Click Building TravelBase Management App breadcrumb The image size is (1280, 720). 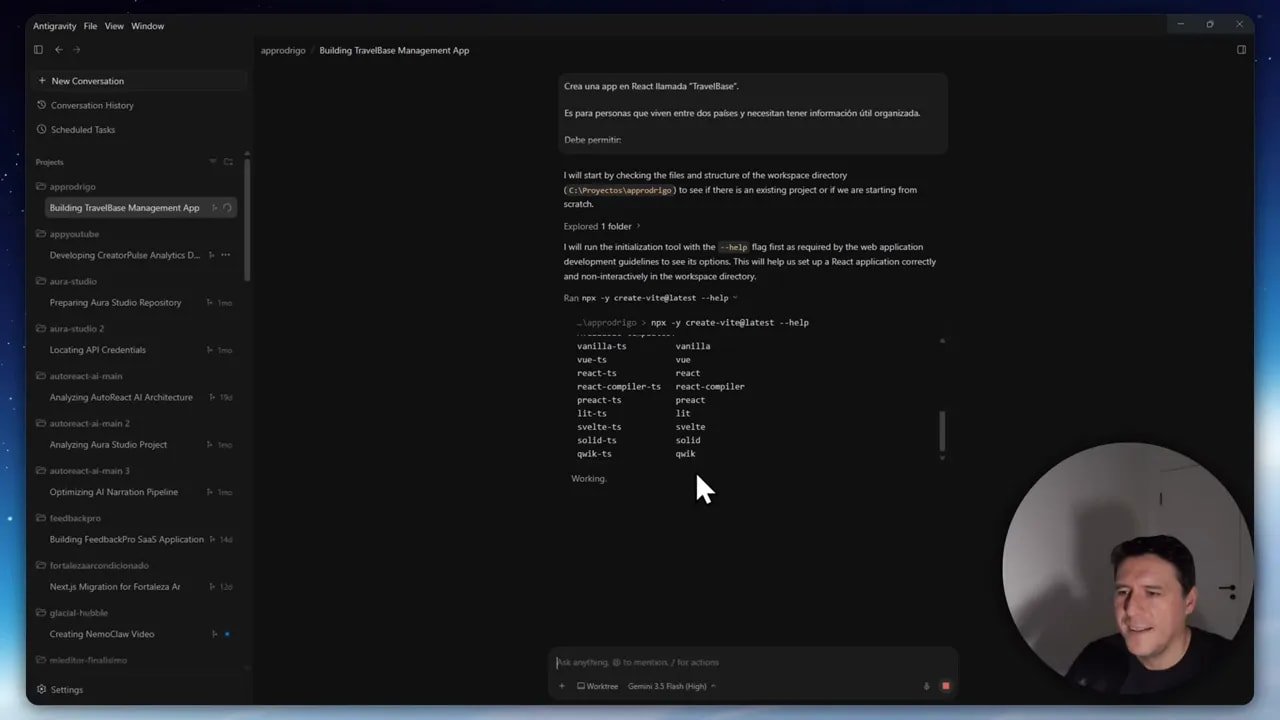[394, 50]
